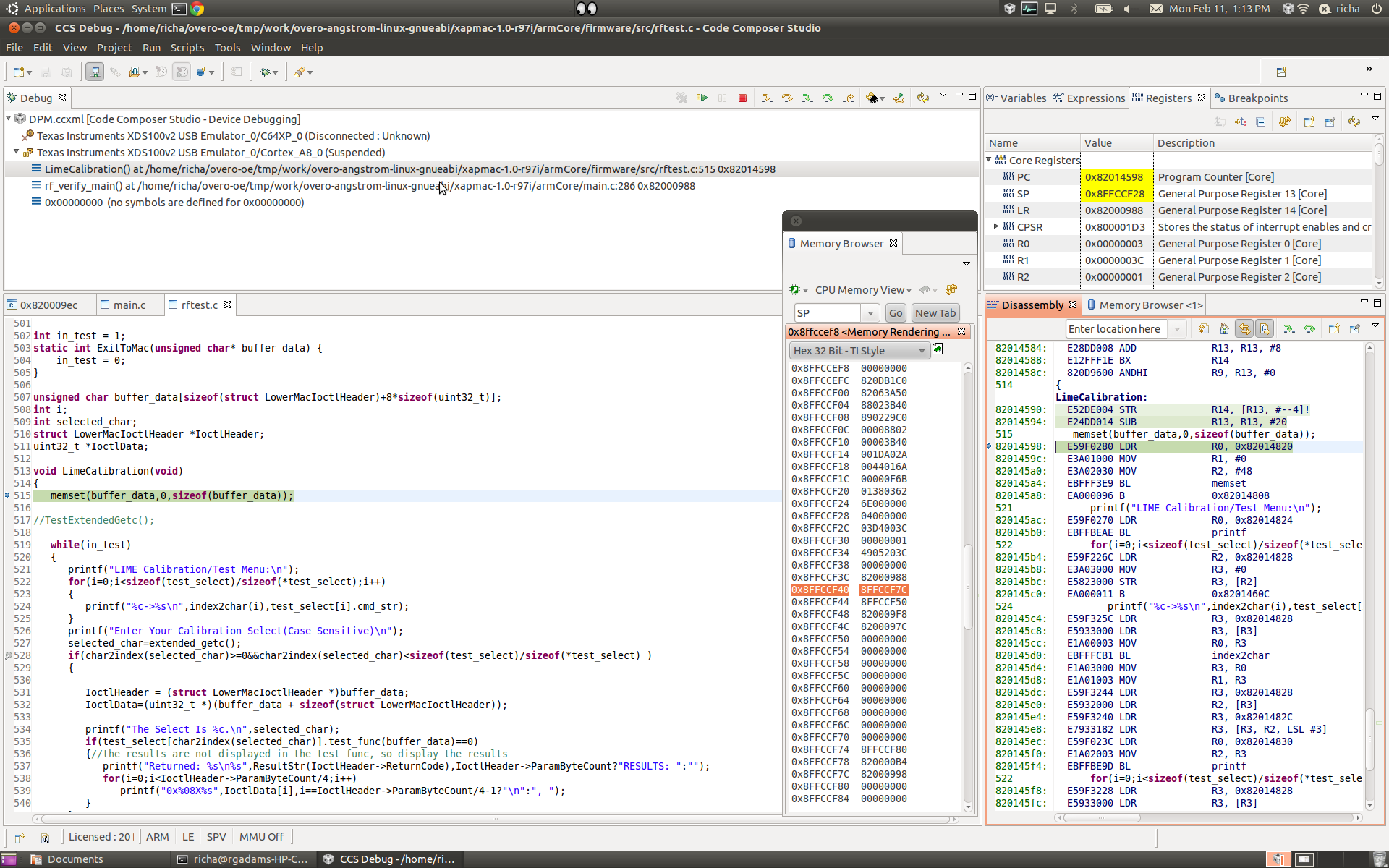The width and height of the screenshot is (1389, 868).
Task: Click the Enter location here field
Action: pyautogui.click(x=1116, y=329)
